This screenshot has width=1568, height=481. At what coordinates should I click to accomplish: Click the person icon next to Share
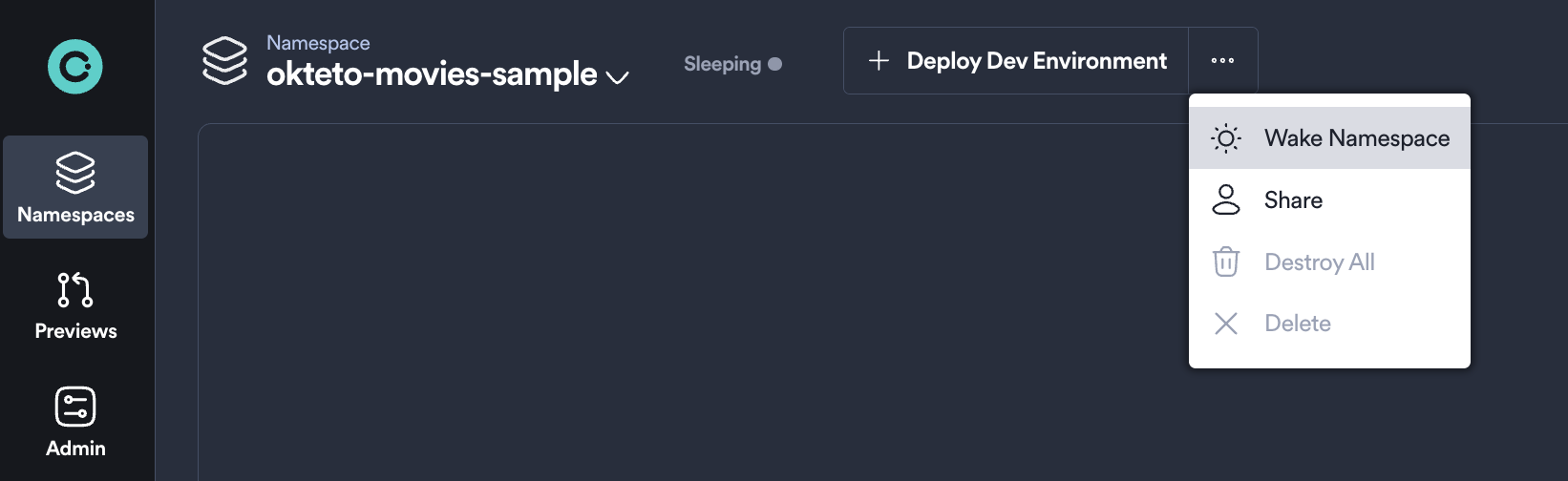pos(1226,199)
